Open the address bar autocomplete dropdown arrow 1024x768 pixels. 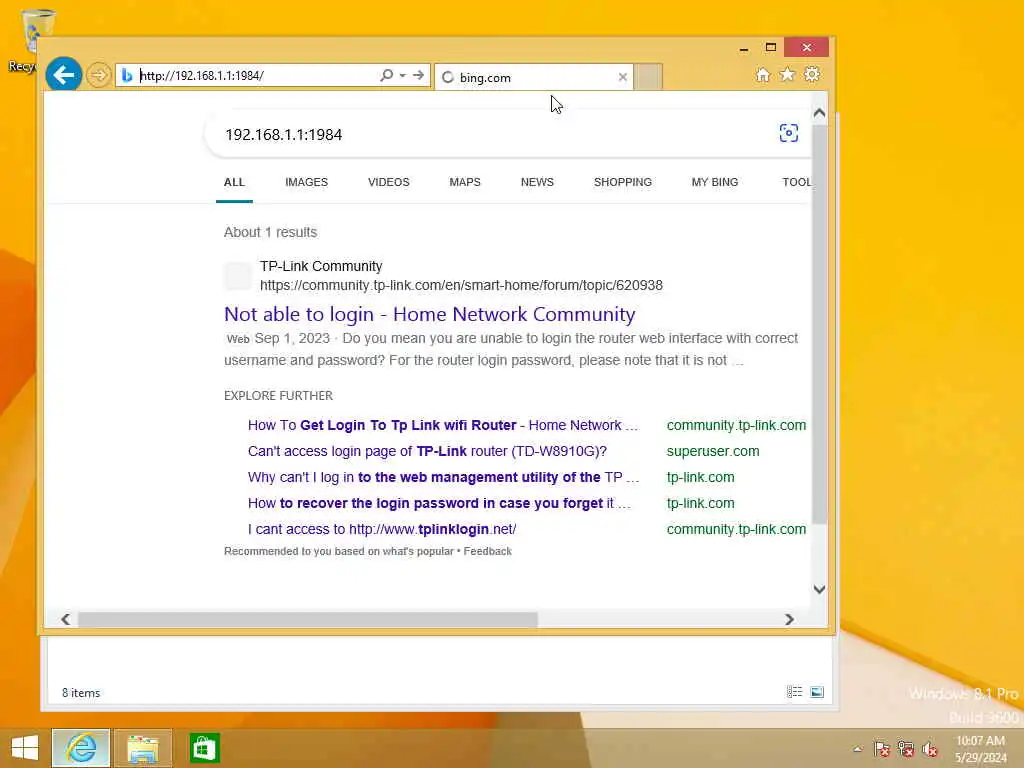click(403, 75)
